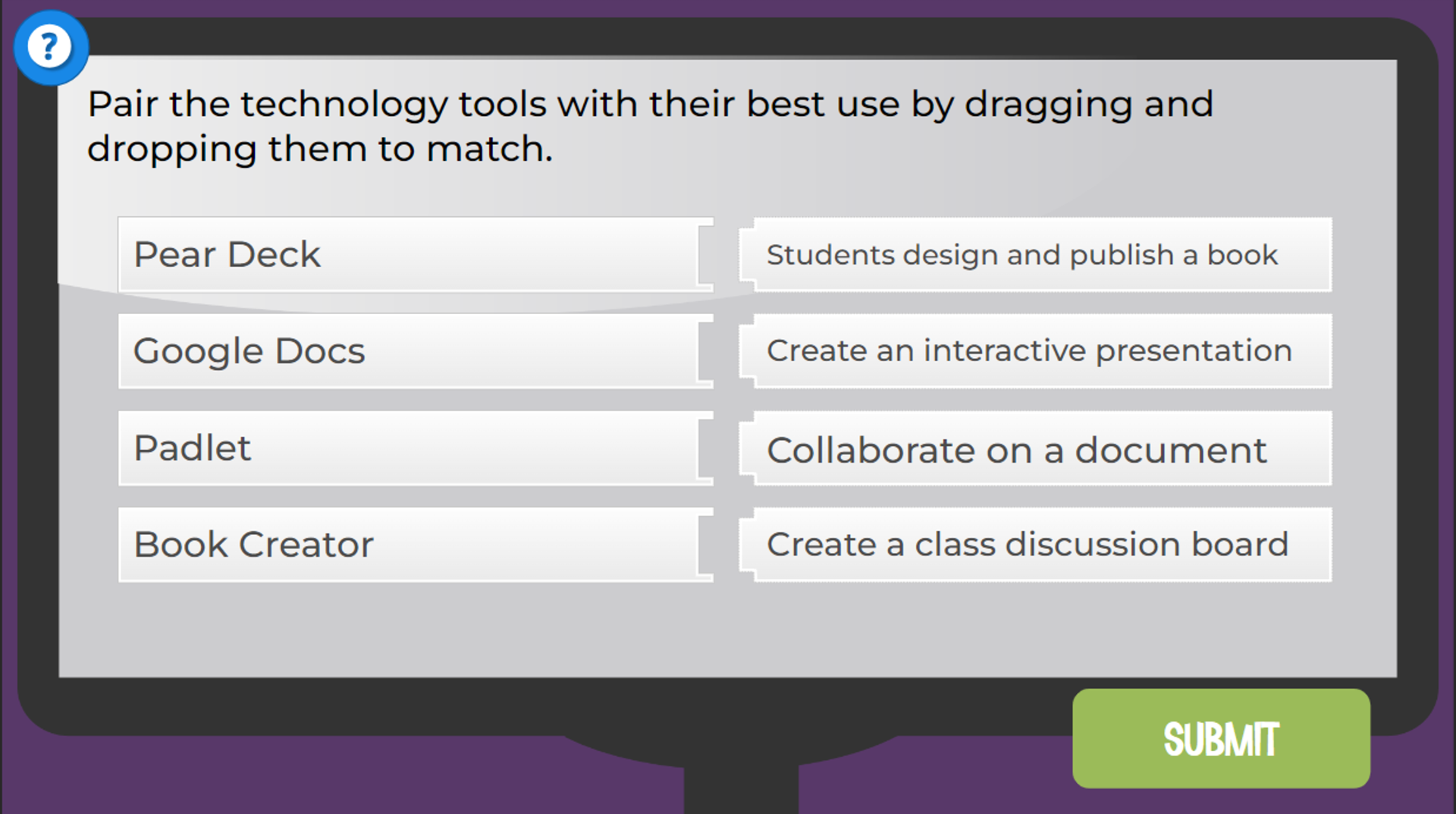Click the dark monitor stand below the screen

(741, 781)
